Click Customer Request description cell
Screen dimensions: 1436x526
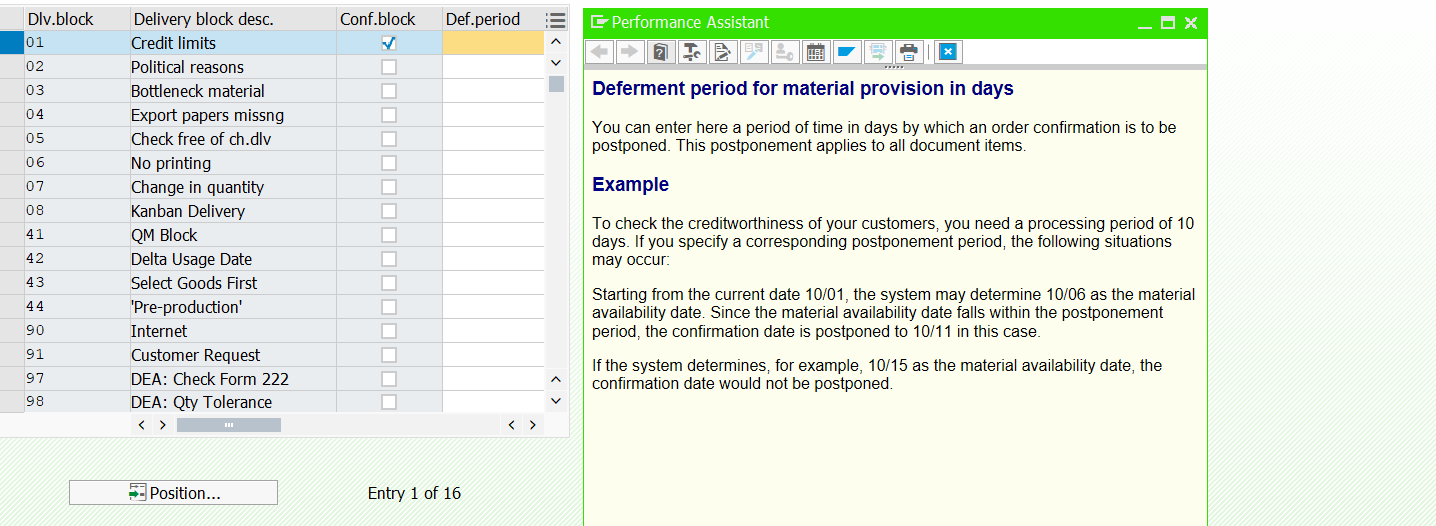(233, 355)
